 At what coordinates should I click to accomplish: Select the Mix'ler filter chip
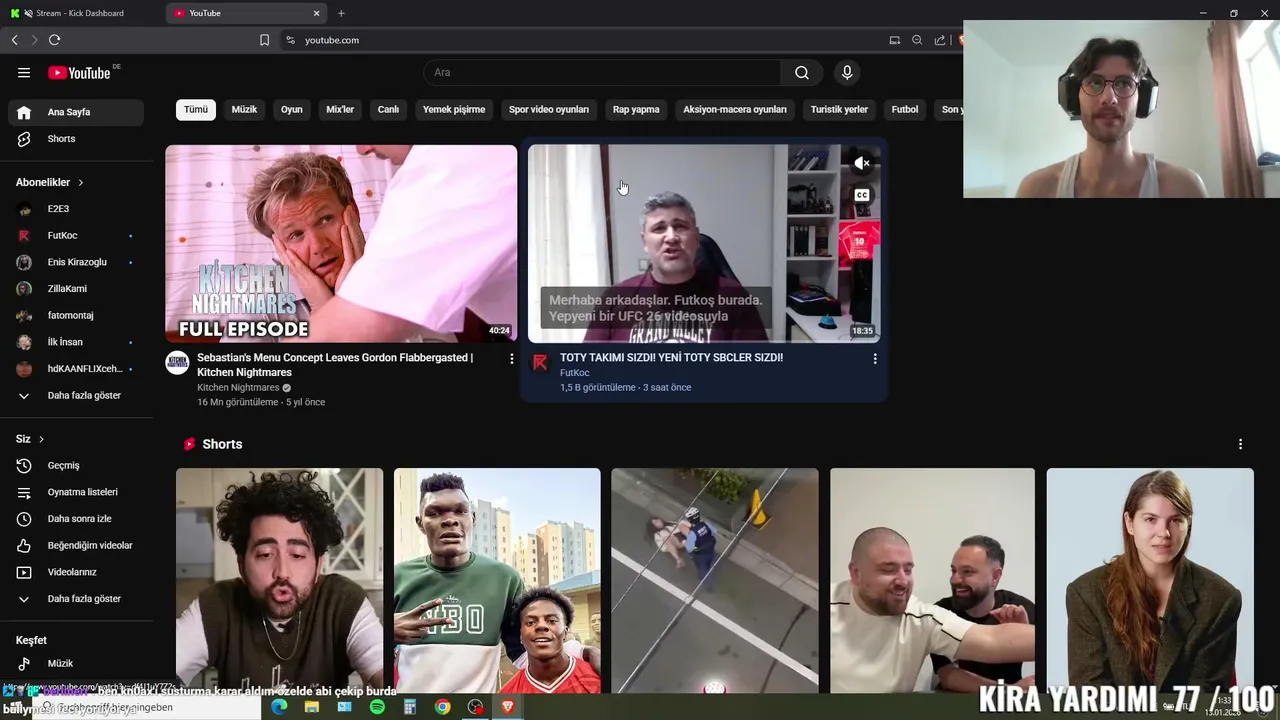340,109
